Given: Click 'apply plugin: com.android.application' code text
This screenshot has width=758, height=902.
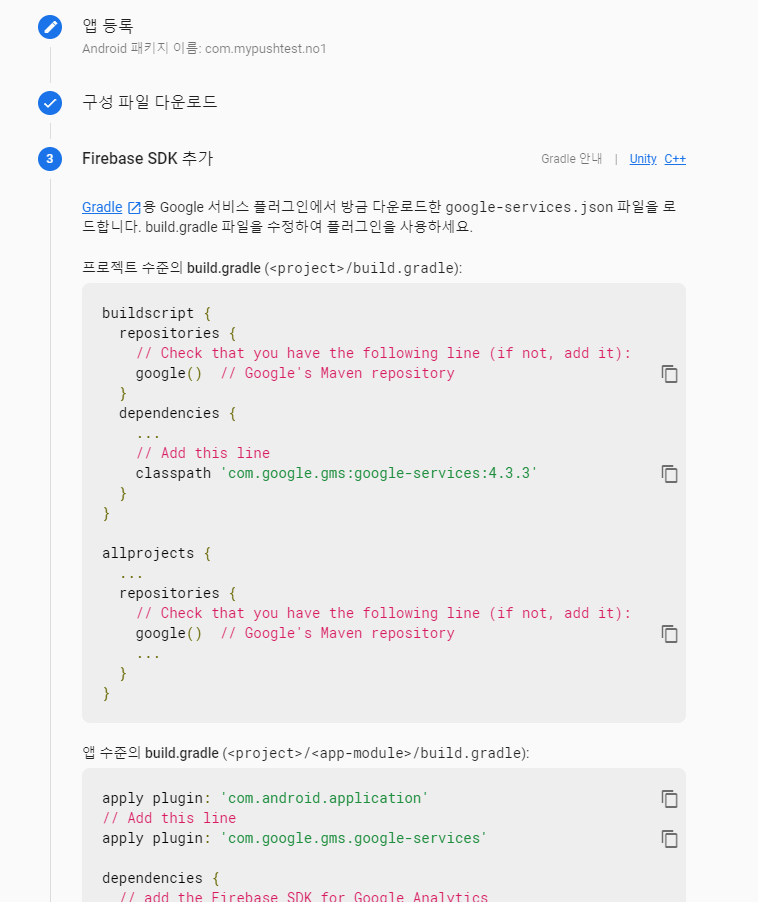Looking at the screenshot, I should (x=265, y=798).
